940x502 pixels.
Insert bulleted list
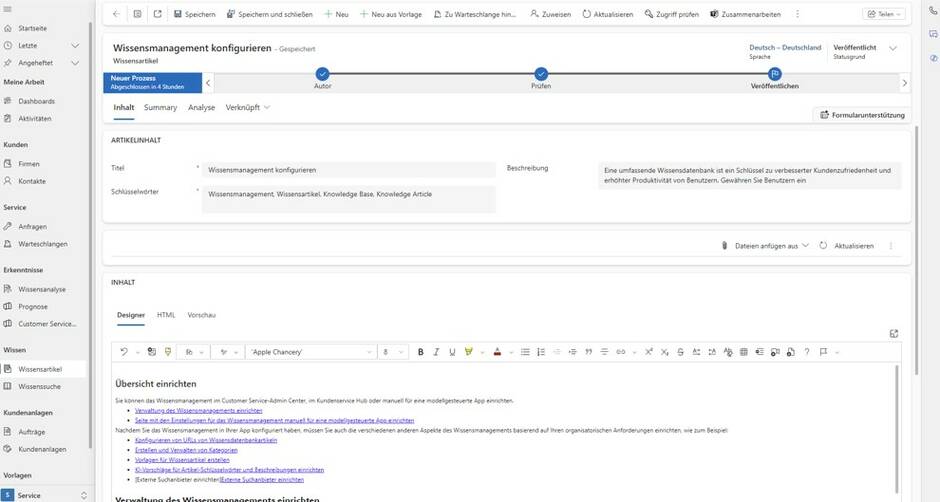tap(525, 352)
